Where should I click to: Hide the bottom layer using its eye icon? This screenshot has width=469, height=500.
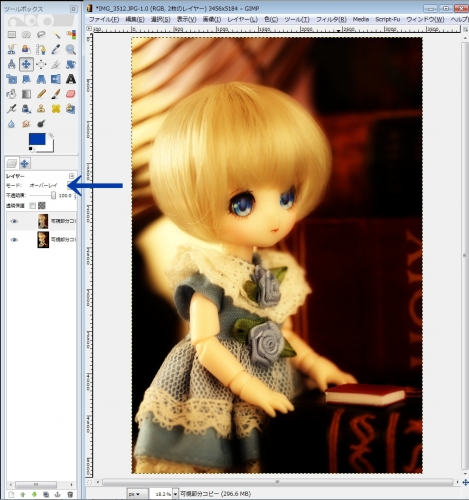pyautogui.click(x=14, y=240)
